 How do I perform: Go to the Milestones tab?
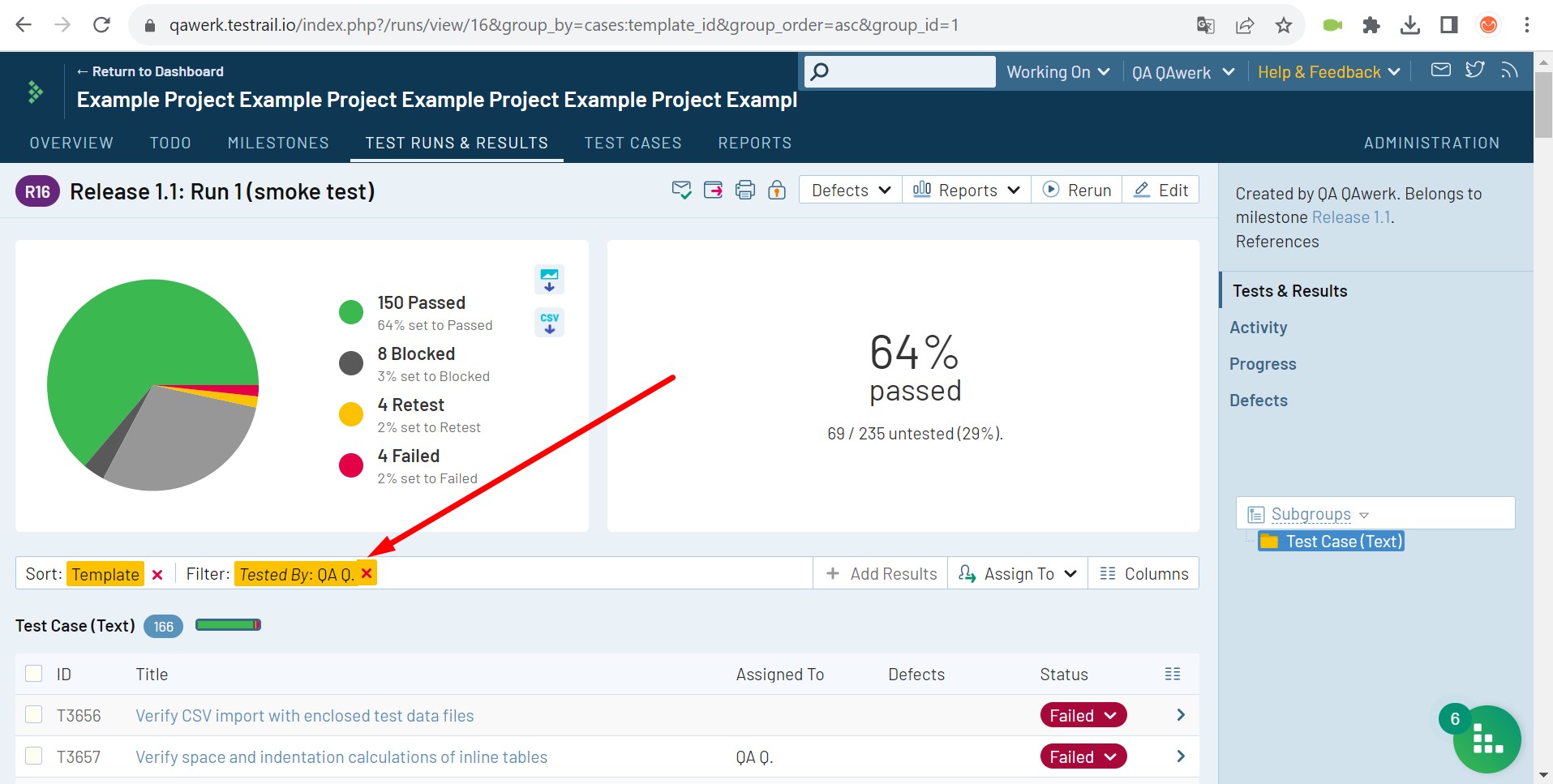278,143
